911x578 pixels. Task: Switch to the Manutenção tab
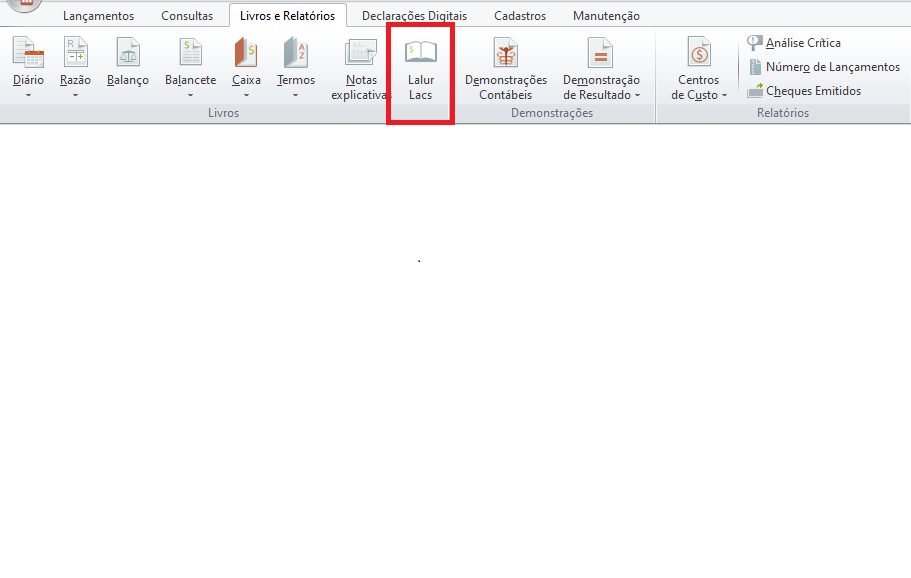coord(607,16)
